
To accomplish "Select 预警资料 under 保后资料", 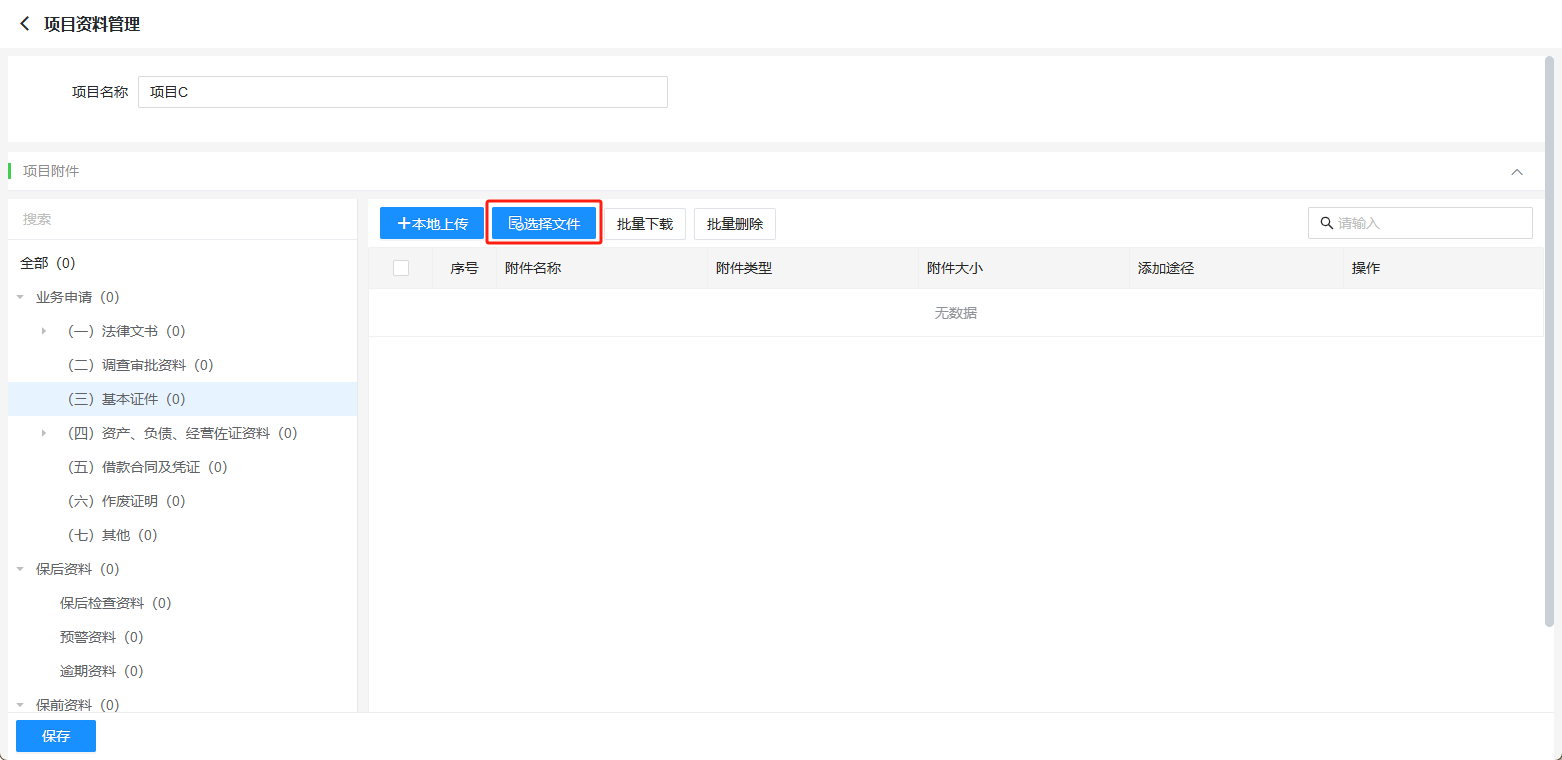I will click(101, 637).
